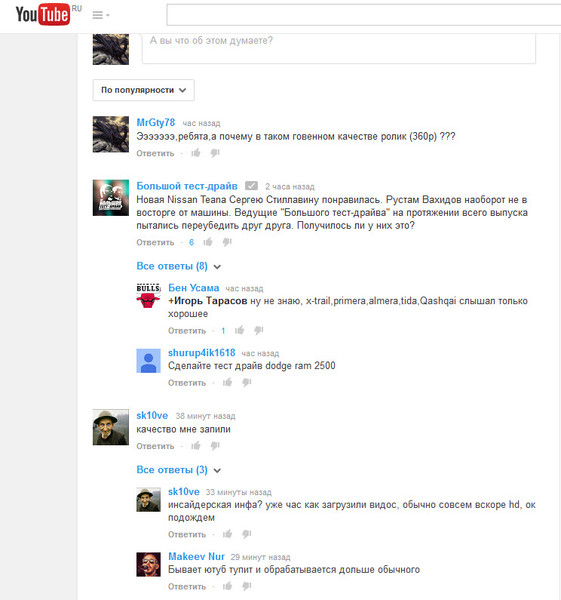The width and height of the screenshot is (561, 600).
Task: Click the YouTube search field
Action: coord(364,15)
